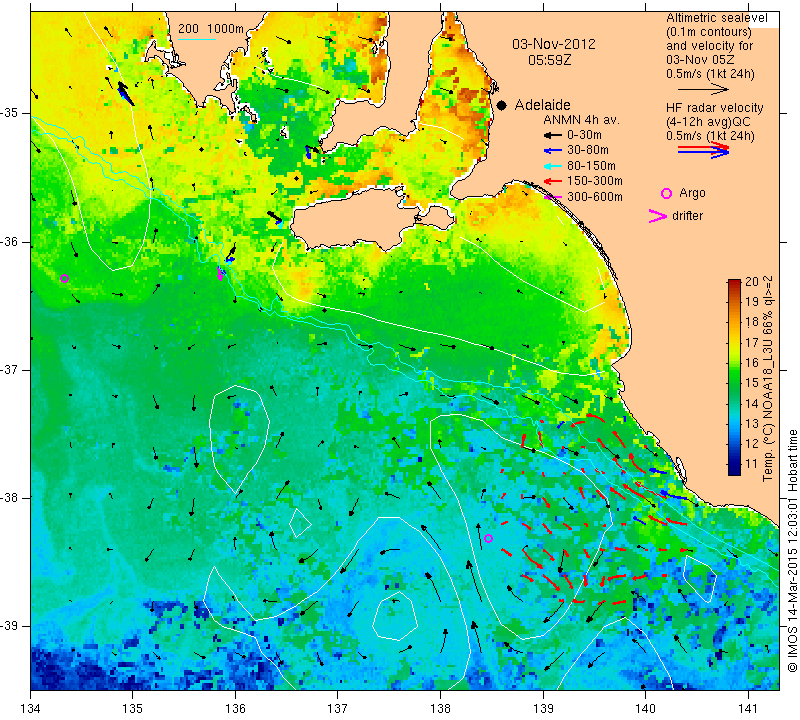Click longitude axis label 141
This screenshot has width=800, height=720.
(748, 709)
